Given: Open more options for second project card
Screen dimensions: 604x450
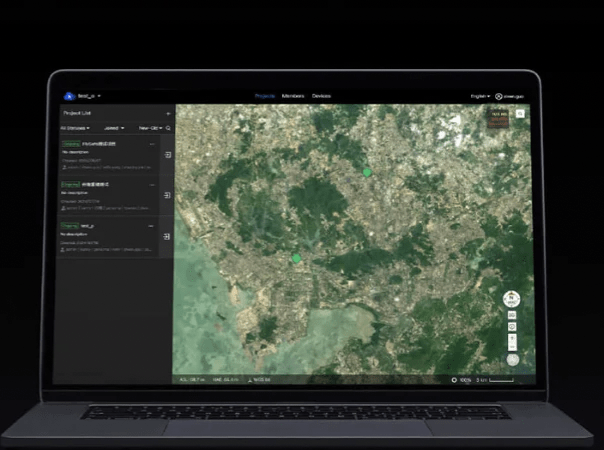Looking at the screenshot, I should tap(152, 185).
